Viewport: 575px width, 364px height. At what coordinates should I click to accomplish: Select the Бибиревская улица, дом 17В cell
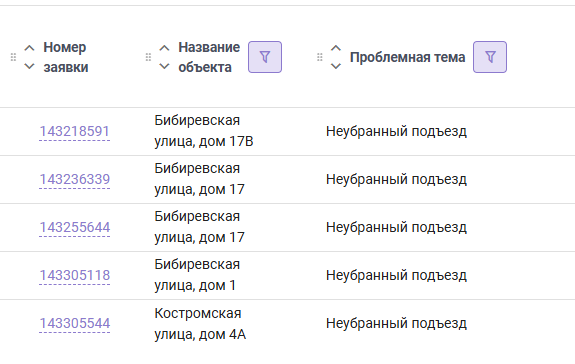click(x=204, y=131)
